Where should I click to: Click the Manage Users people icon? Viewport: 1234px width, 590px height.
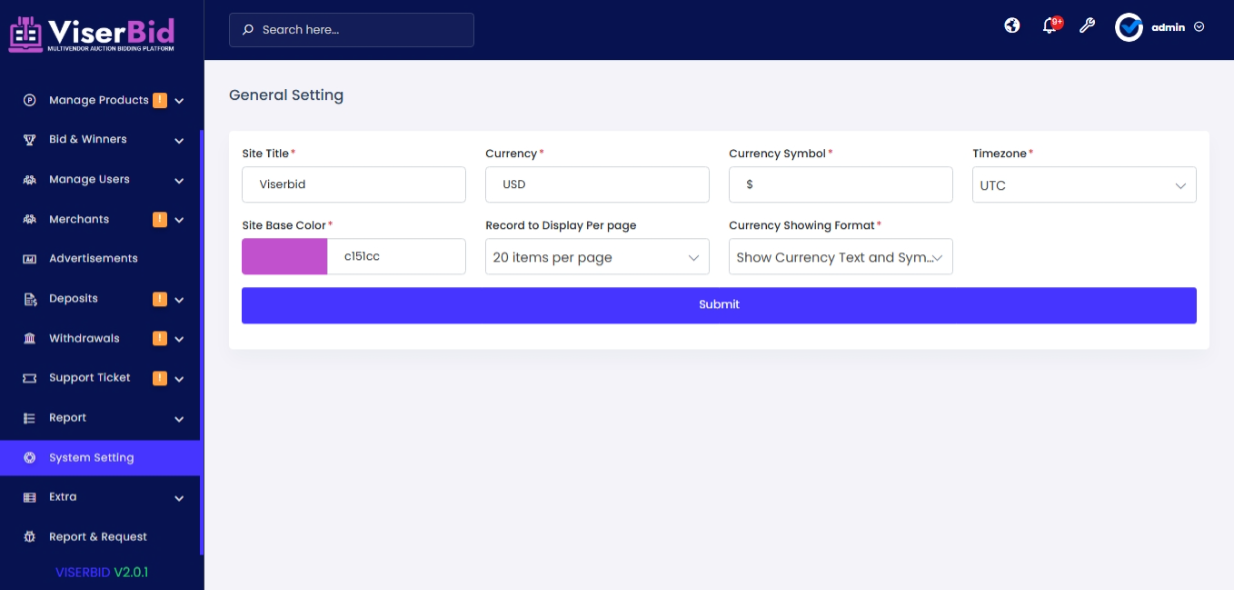tap(30, 180)
